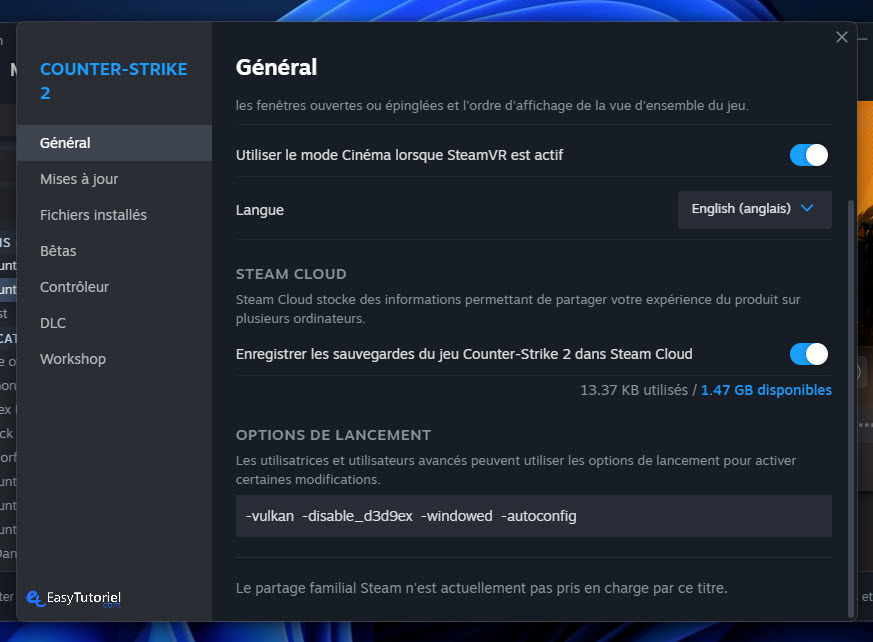Select the Général tab in sidebar
The height and width of the screenshot is (642, 873).
coord(114,143)
